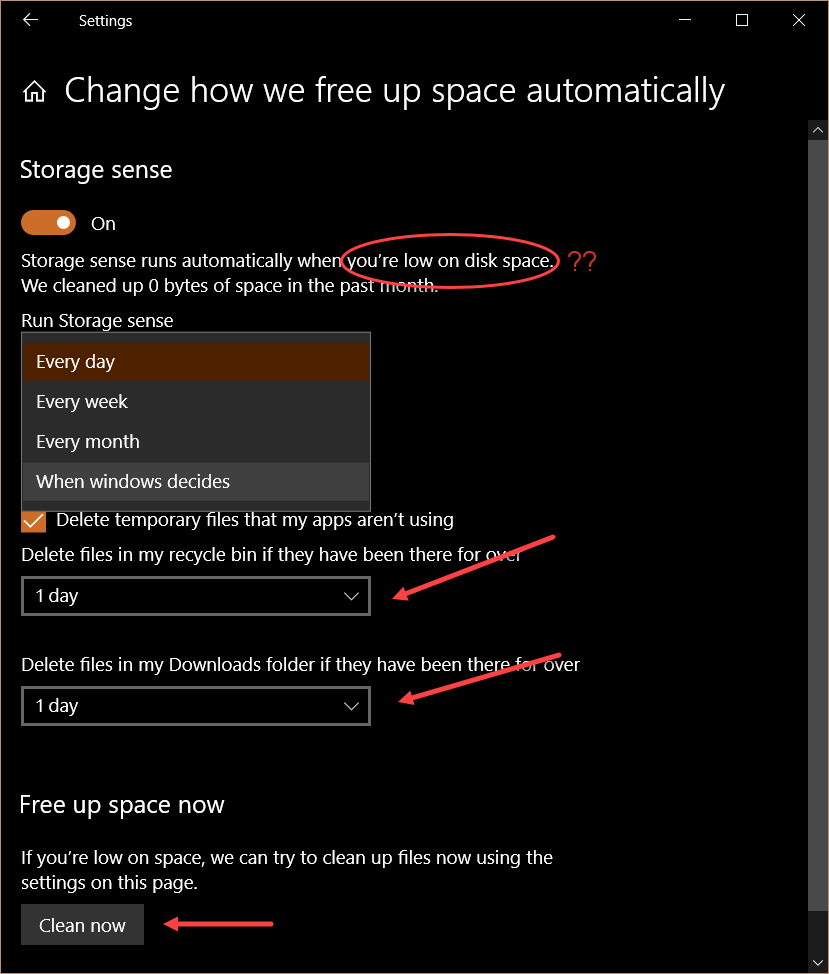Screen dimensions: 829x974
Task: Expand Downloads dropdown chevron
Action: point(351,706)
